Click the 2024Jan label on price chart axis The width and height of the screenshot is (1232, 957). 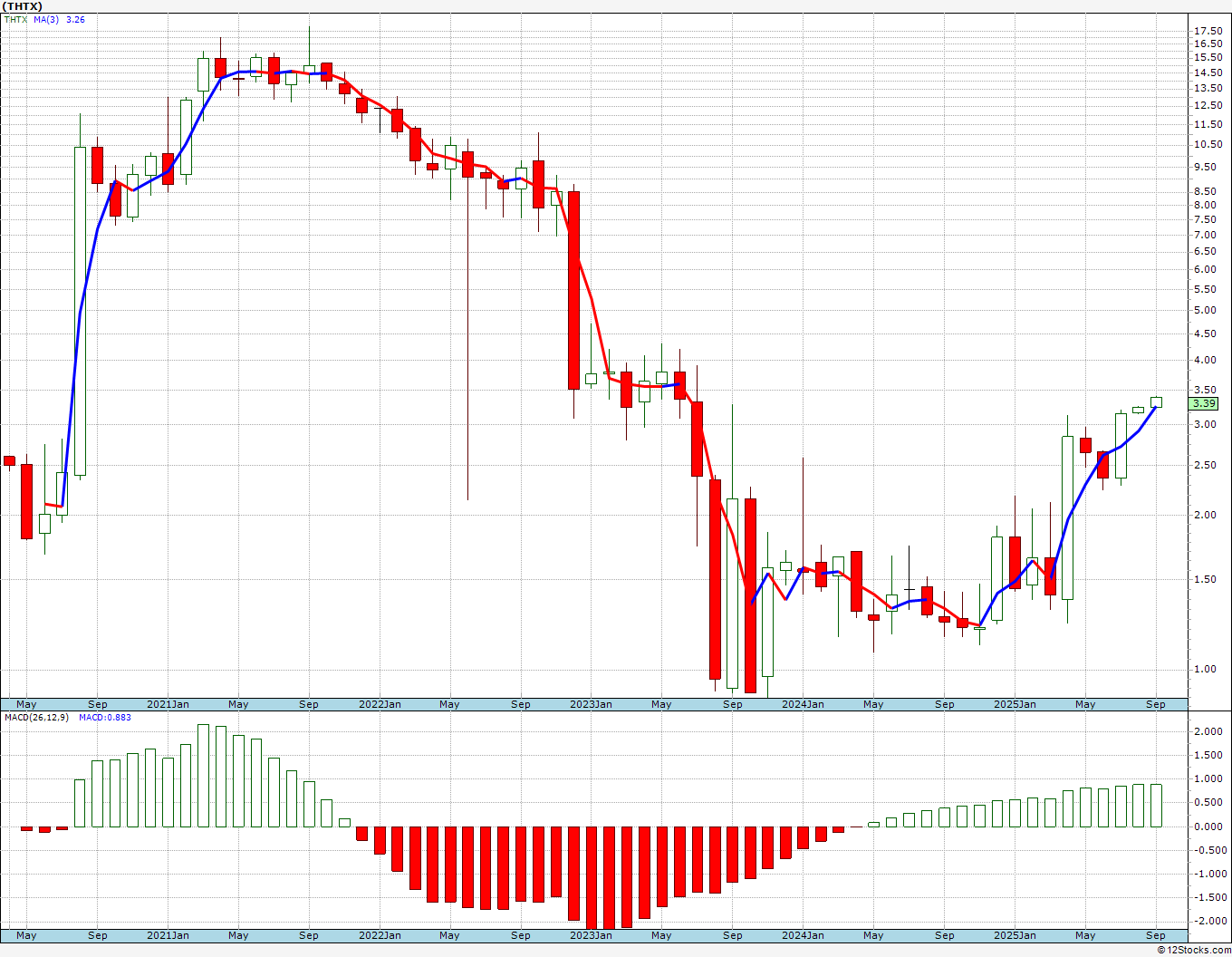[803, 704]
